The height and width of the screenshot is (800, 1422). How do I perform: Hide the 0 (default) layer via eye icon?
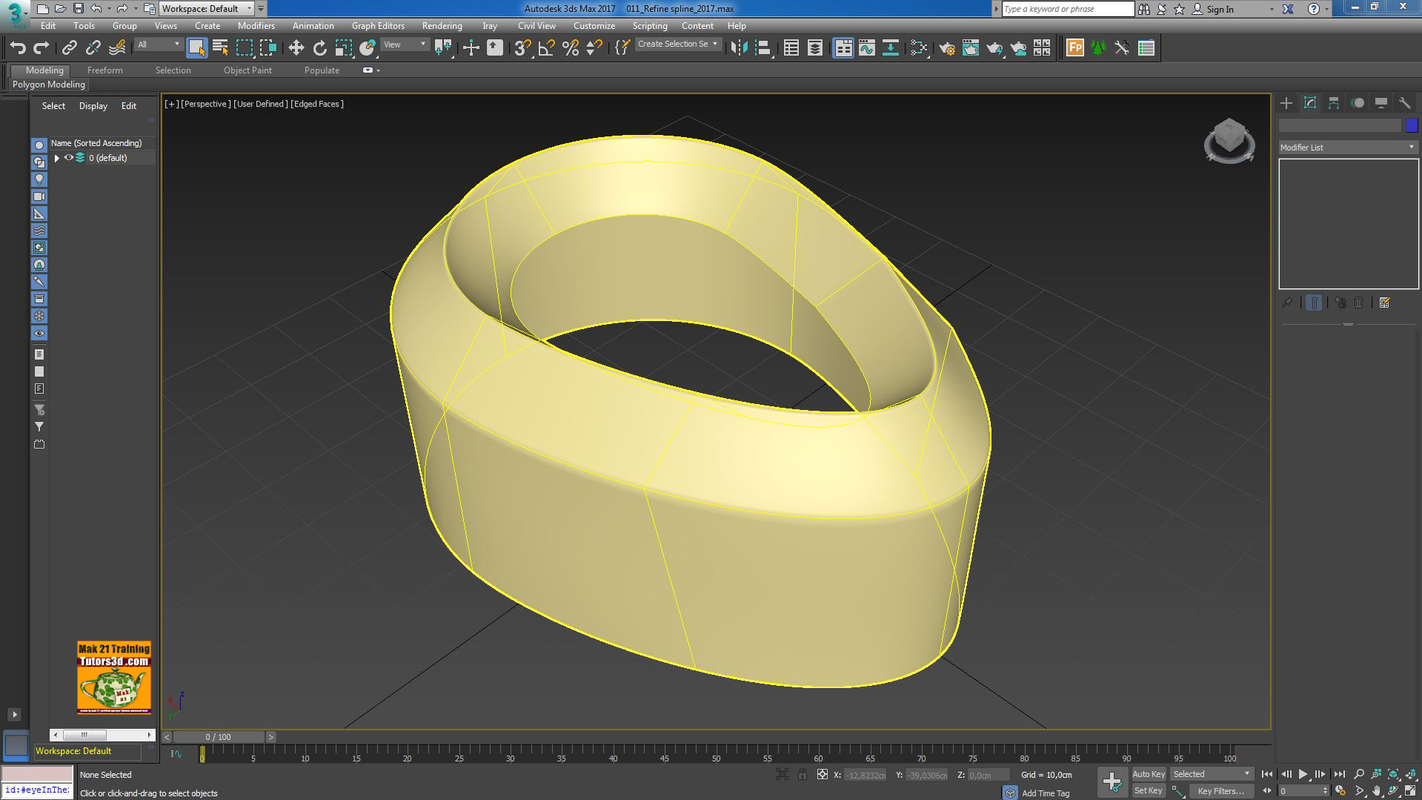pyautogui.click(x=68, y=157)
